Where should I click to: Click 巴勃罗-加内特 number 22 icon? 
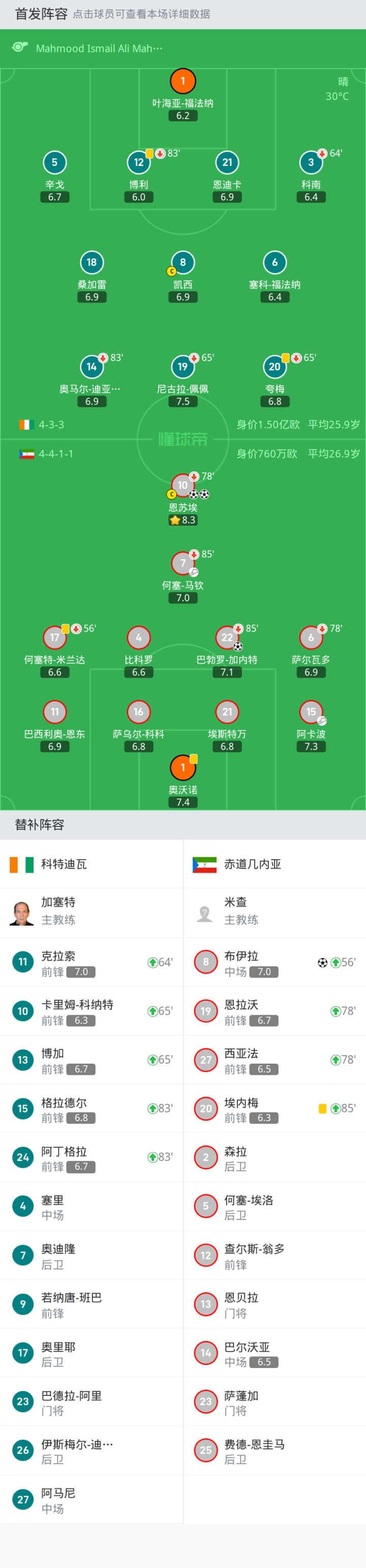(227, 637)
